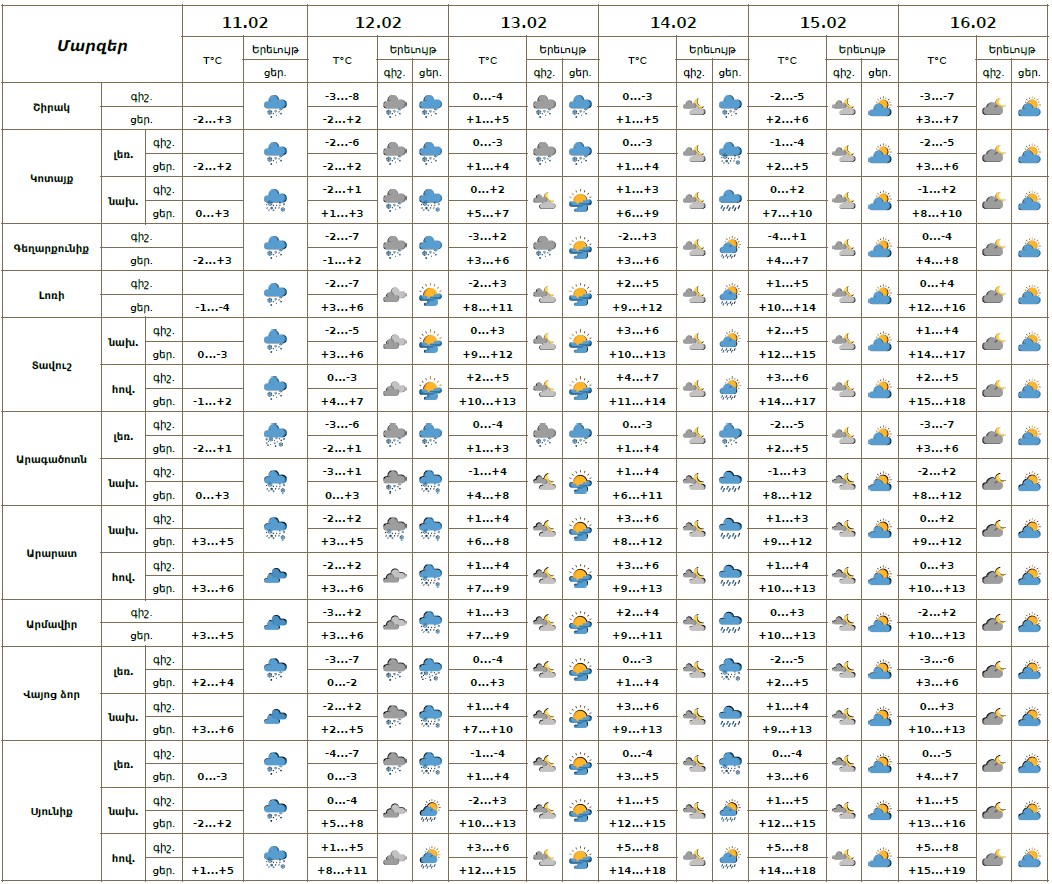Select the 13.02 date column header
The image size is (1052, 884).
click(522, 22)
